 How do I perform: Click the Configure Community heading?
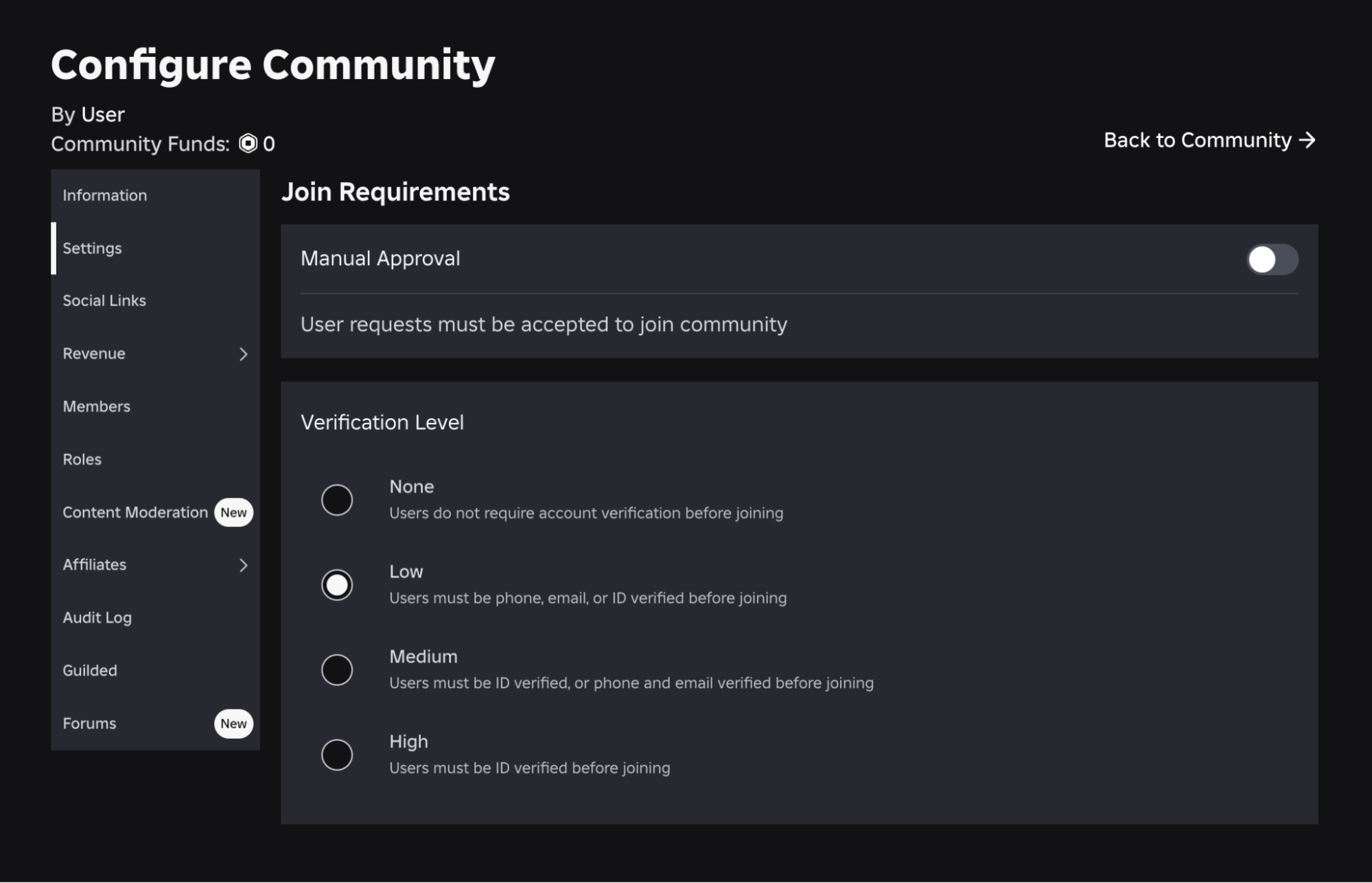click(x=272, y=64)
